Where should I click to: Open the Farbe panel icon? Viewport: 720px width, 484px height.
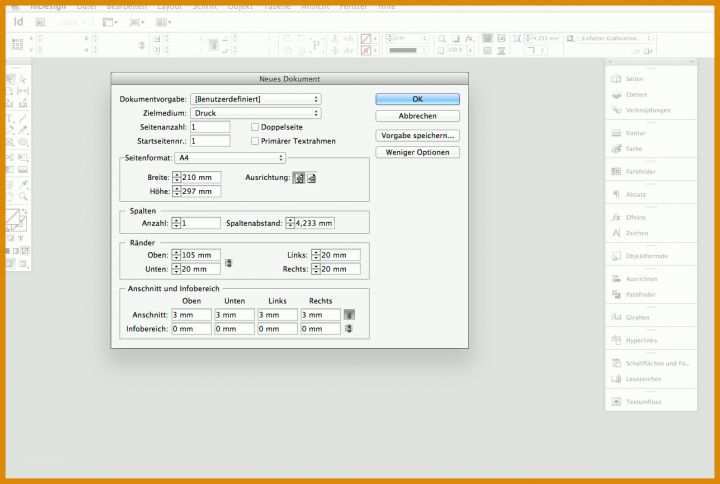pyautogui.click(x=616, y=149)
